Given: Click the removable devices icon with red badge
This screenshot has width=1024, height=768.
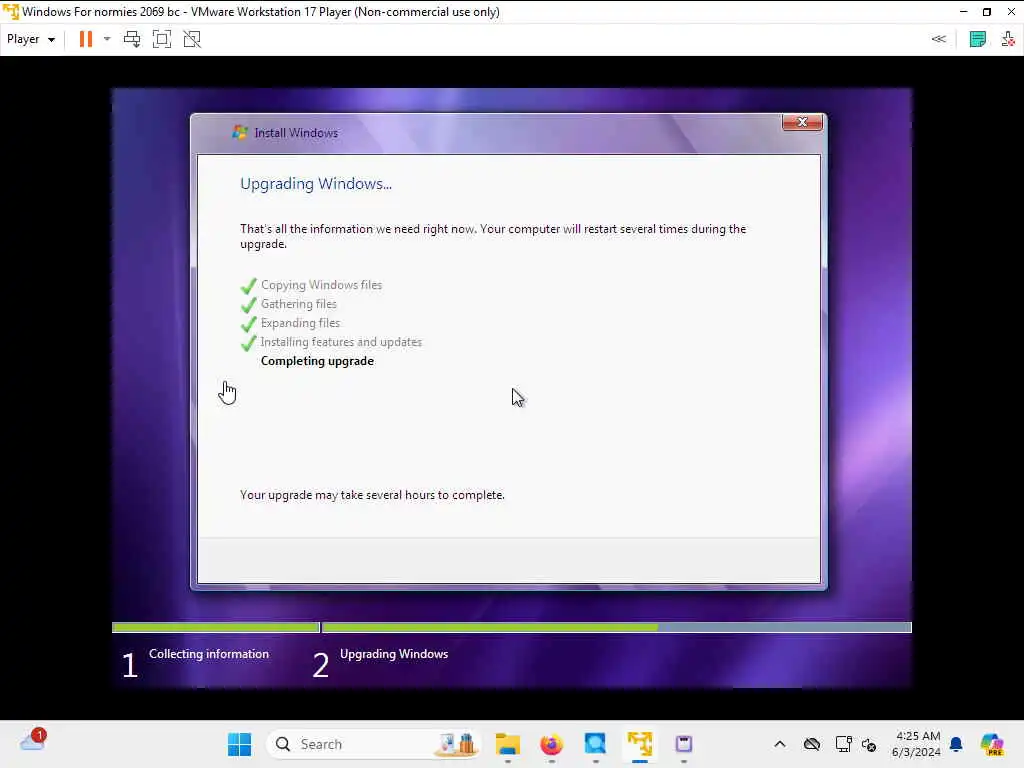Looking at the screenshot, I should [x=1008, y=39].
